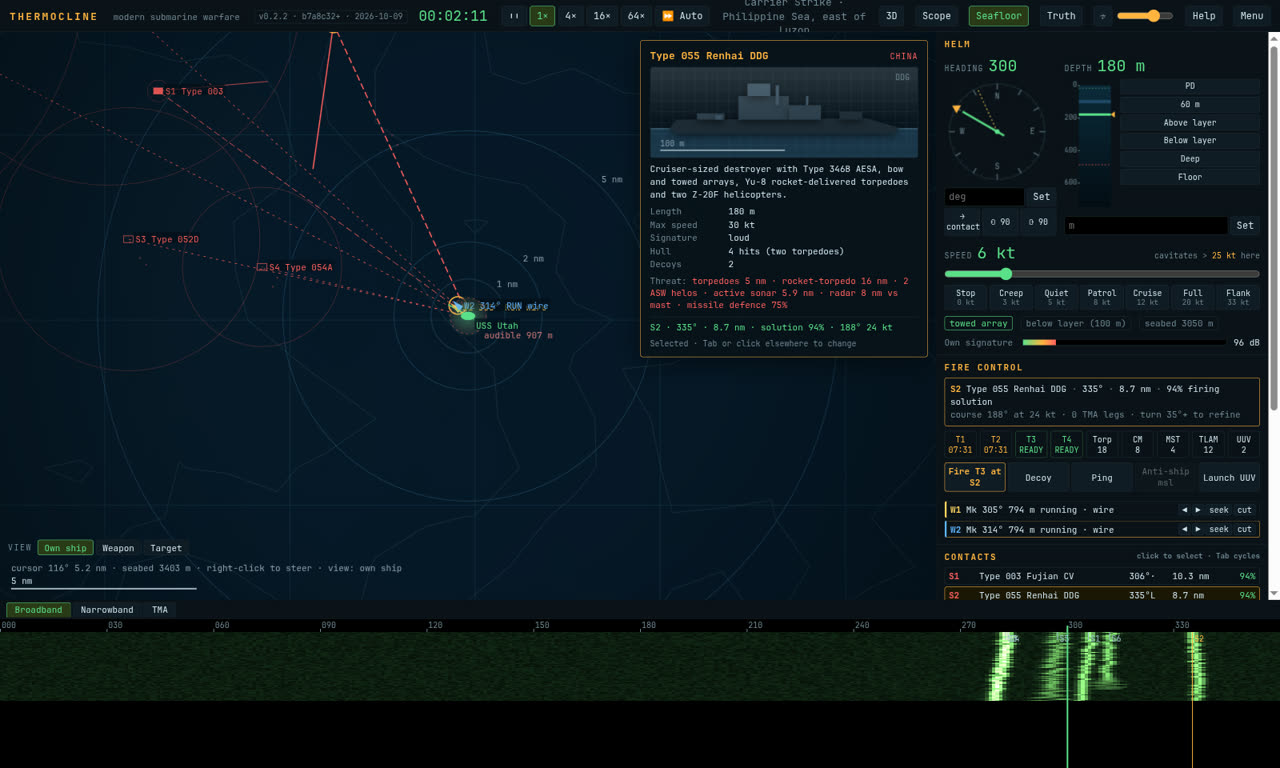Set speed to Flank 33 kt
Screen dimensions: 1280x768
pyautogui.click(x=1238, y=298)
